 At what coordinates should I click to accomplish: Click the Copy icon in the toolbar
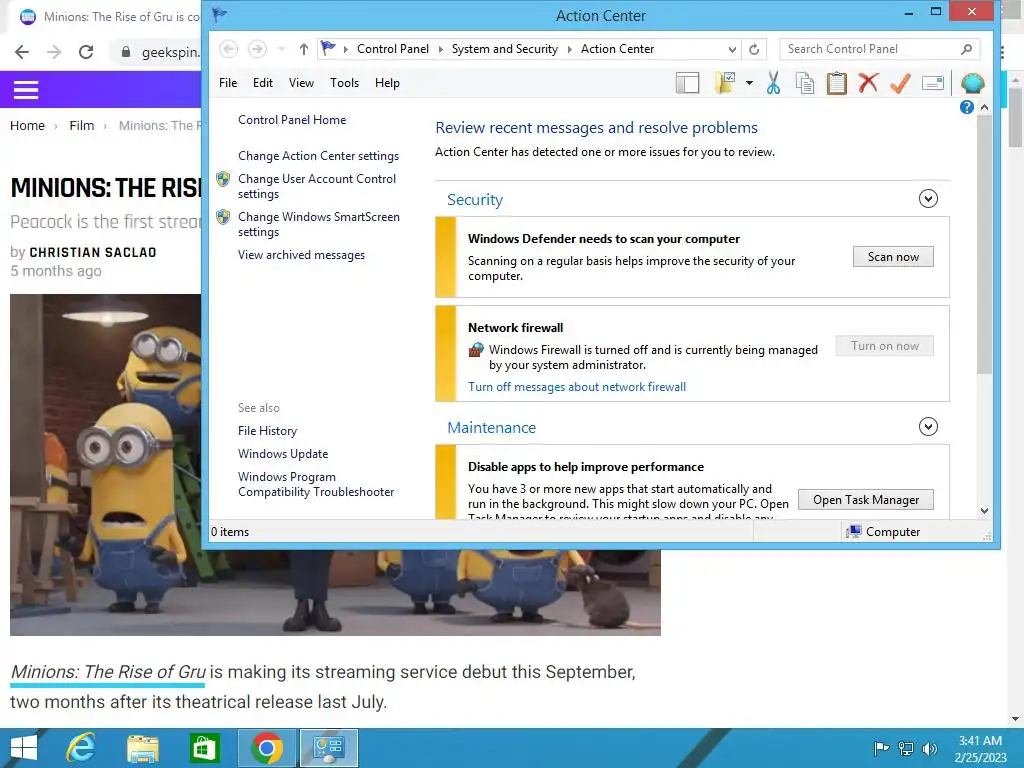click(805, 84)
